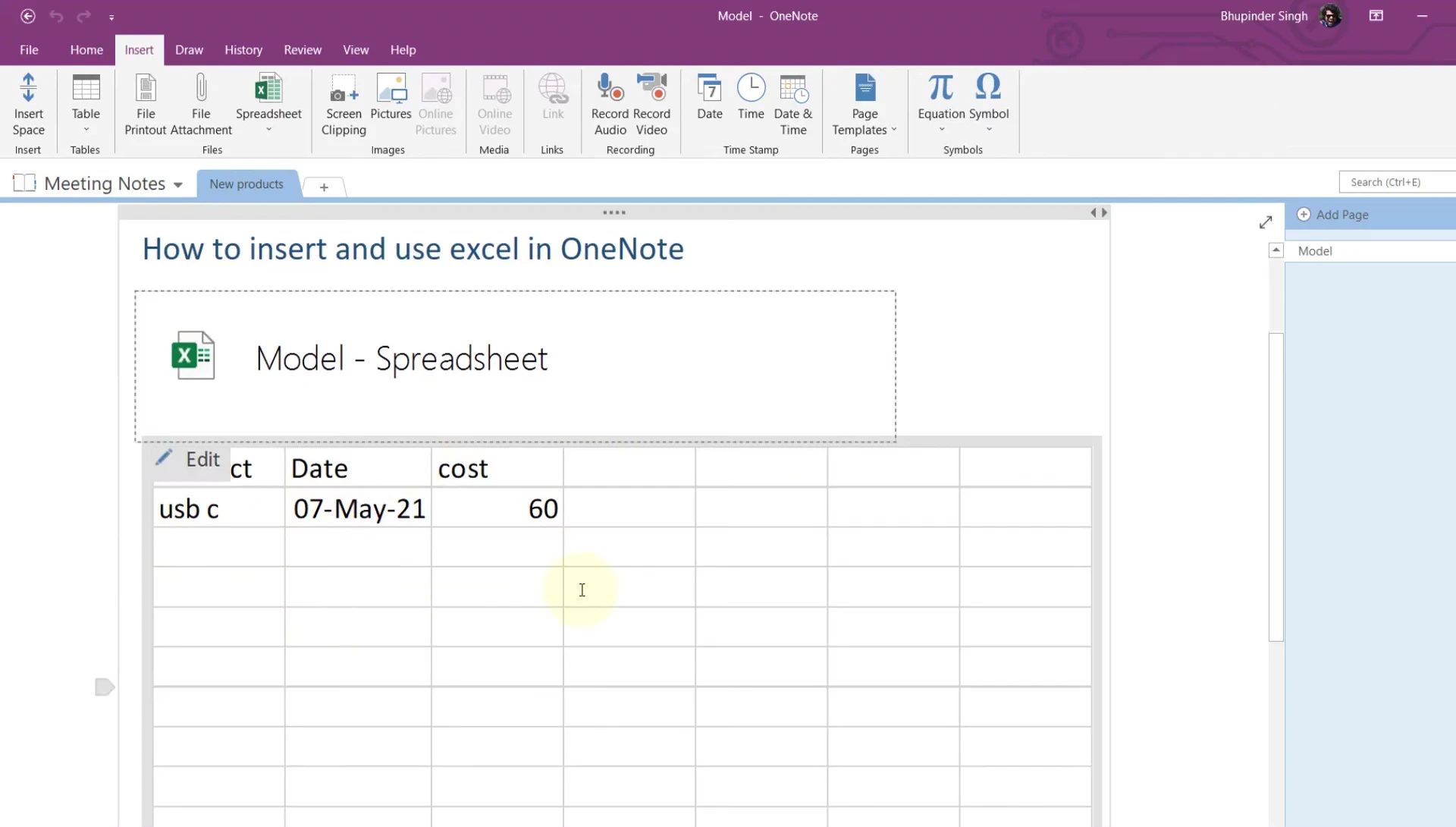Click the Insert Space tool

pyautogui.click(x=28, y=105)
